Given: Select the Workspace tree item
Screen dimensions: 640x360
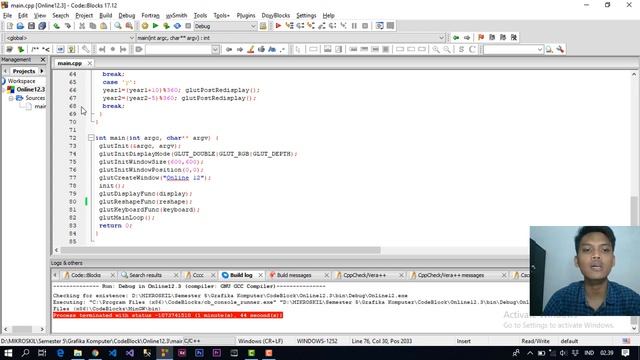Looking at the screenshot, I should click(x=22, y=81).
